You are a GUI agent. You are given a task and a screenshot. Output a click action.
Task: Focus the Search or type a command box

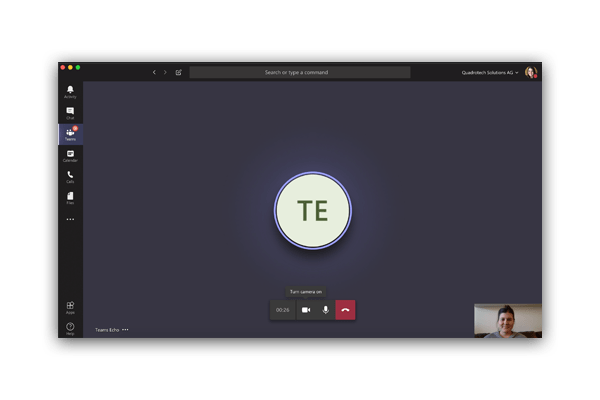[300, 72]
